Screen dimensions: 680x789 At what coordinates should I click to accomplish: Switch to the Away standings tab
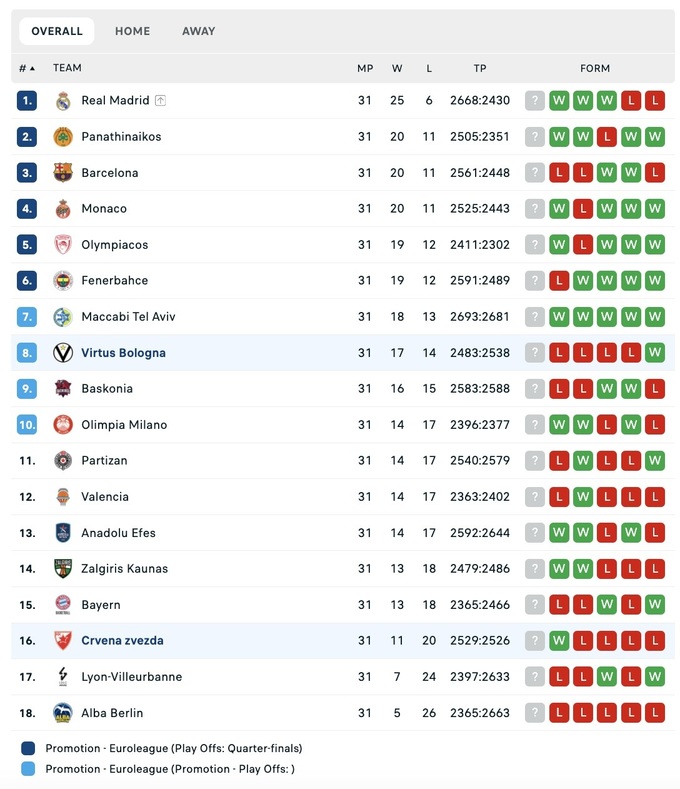pos(198,31)
